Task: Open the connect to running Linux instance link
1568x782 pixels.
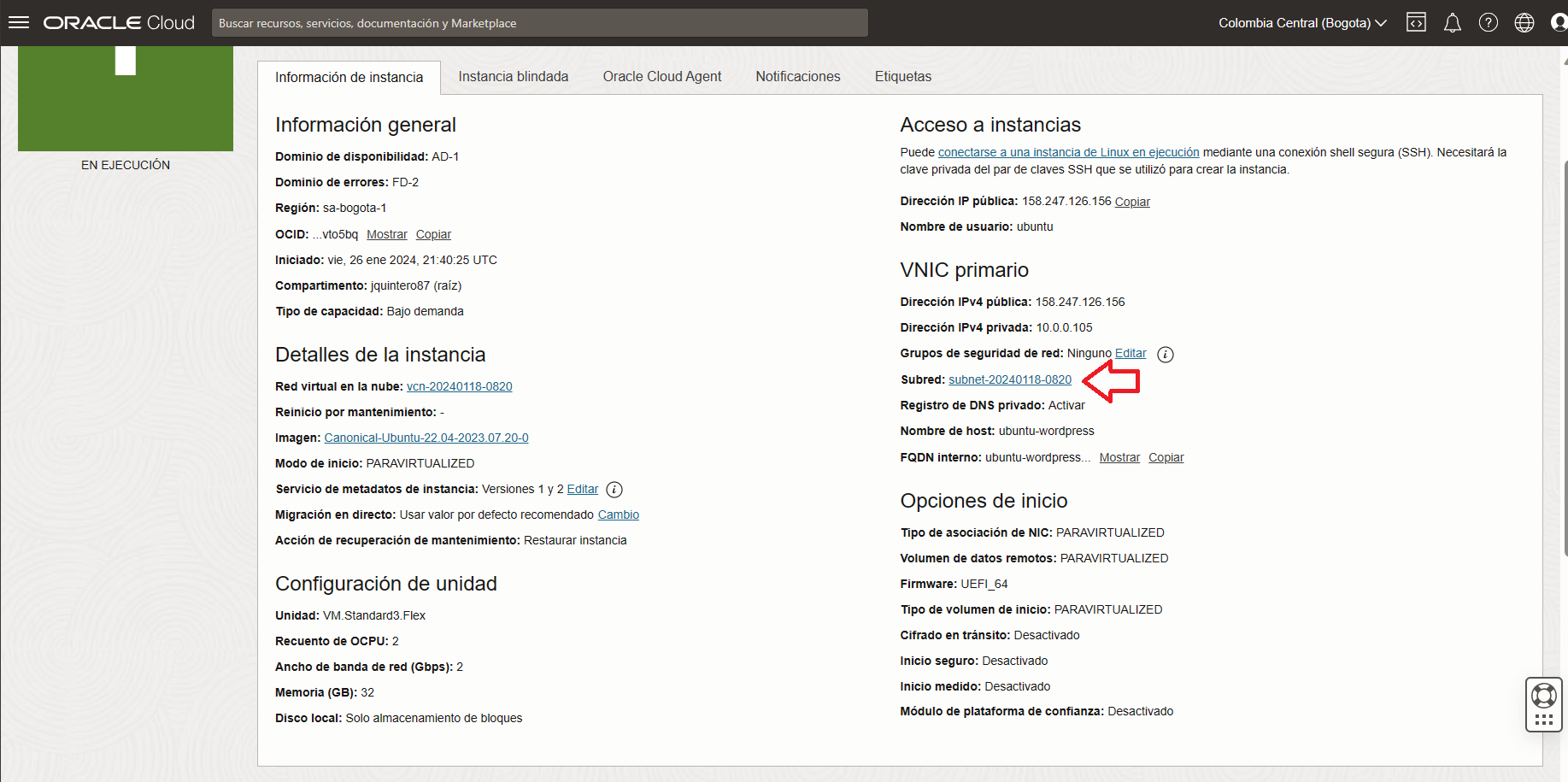Action: (x=1068, y=152)
